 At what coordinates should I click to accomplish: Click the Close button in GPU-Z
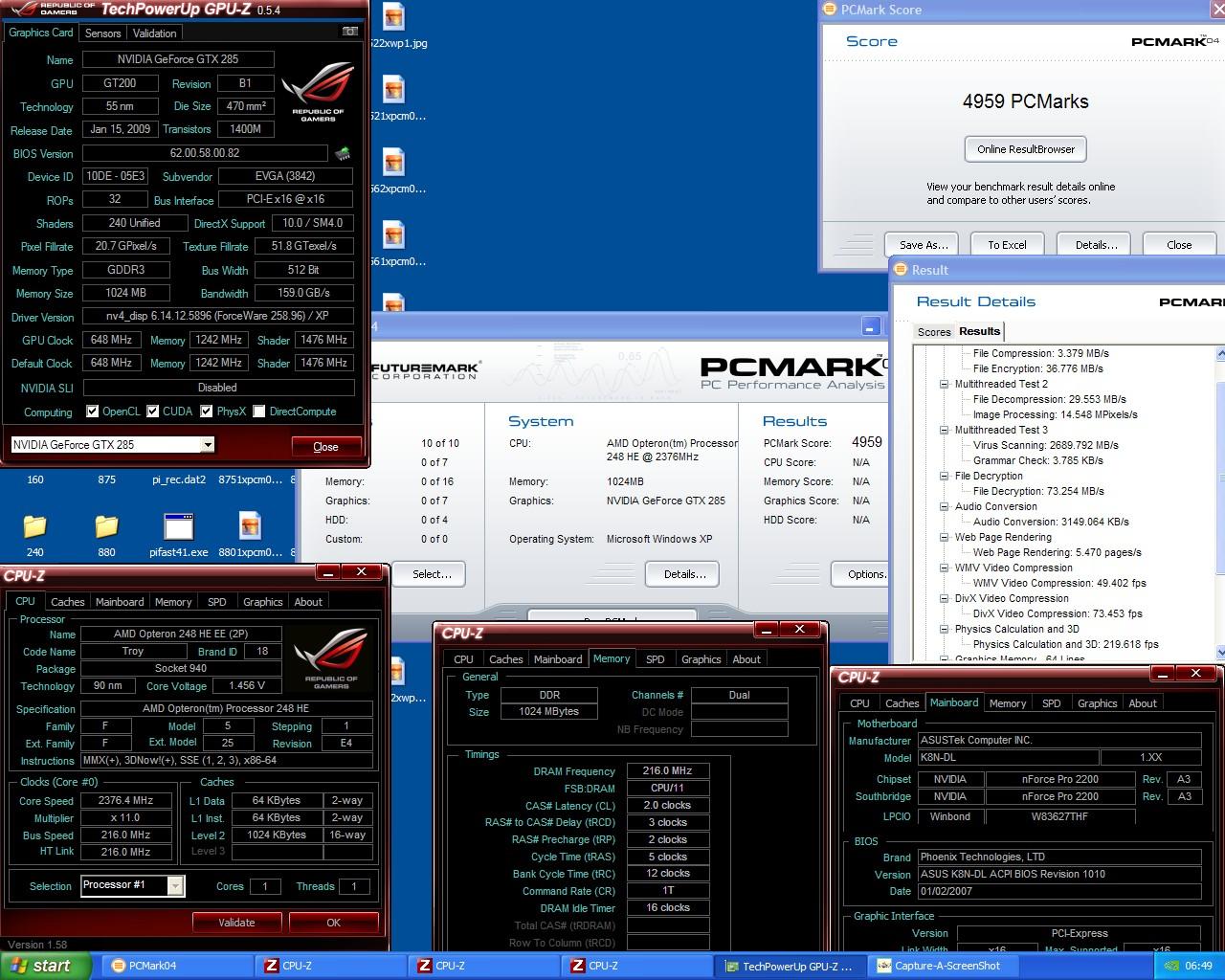pos(326,446)
